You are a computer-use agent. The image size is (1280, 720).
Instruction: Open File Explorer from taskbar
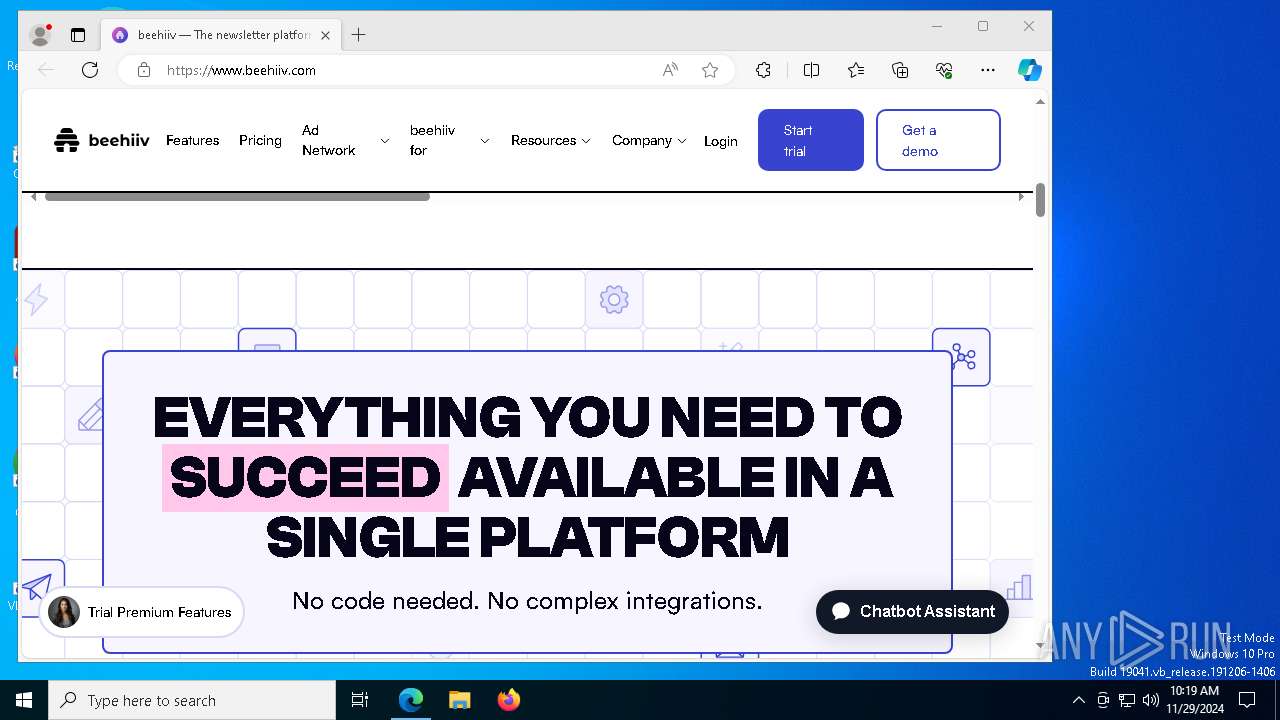pyautogui.click(x=459, y=700)
